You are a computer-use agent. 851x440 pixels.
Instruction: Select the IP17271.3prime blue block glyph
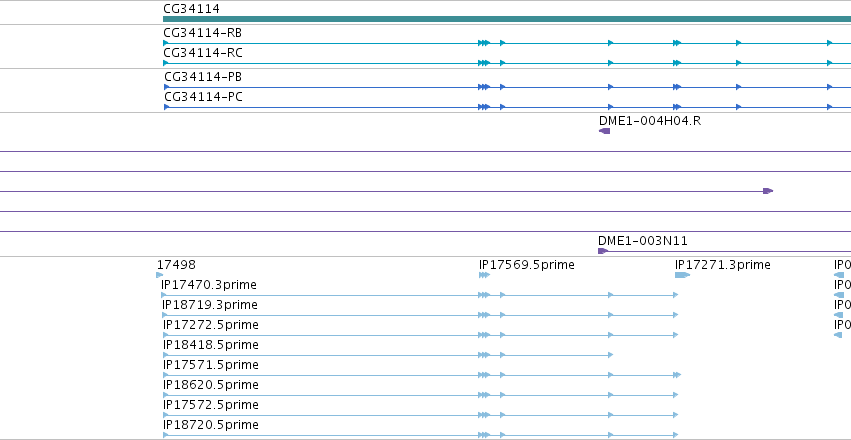tap(682, 275)
